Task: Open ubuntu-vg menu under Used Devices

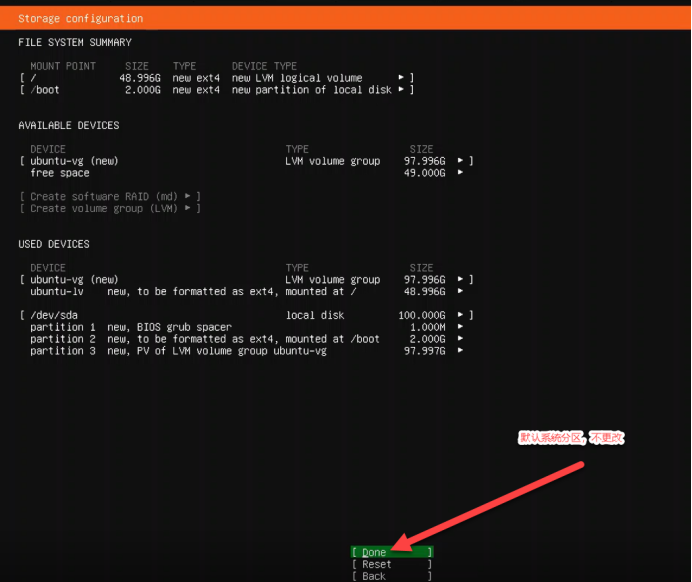Action: [460, 280]
